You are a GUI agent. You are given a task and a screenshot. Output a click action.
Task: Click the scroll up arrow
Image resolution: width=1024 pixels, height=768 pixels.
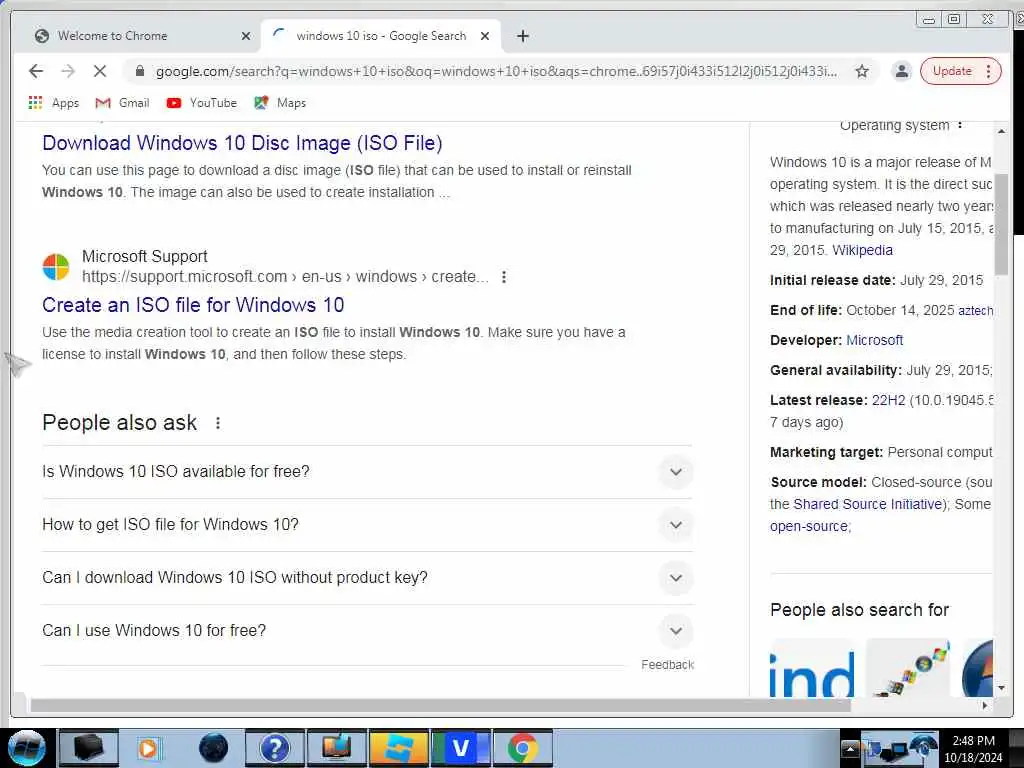1001,131
